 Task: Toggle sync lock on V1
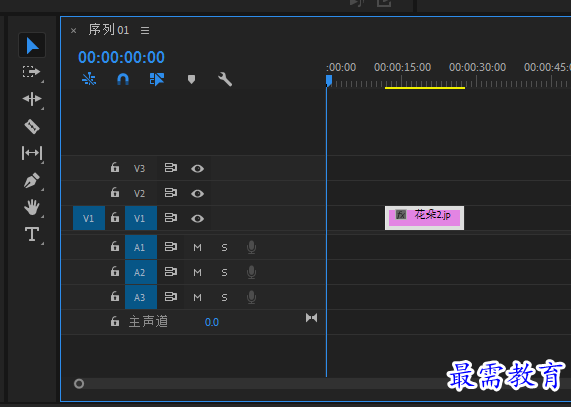pos(170,217)
